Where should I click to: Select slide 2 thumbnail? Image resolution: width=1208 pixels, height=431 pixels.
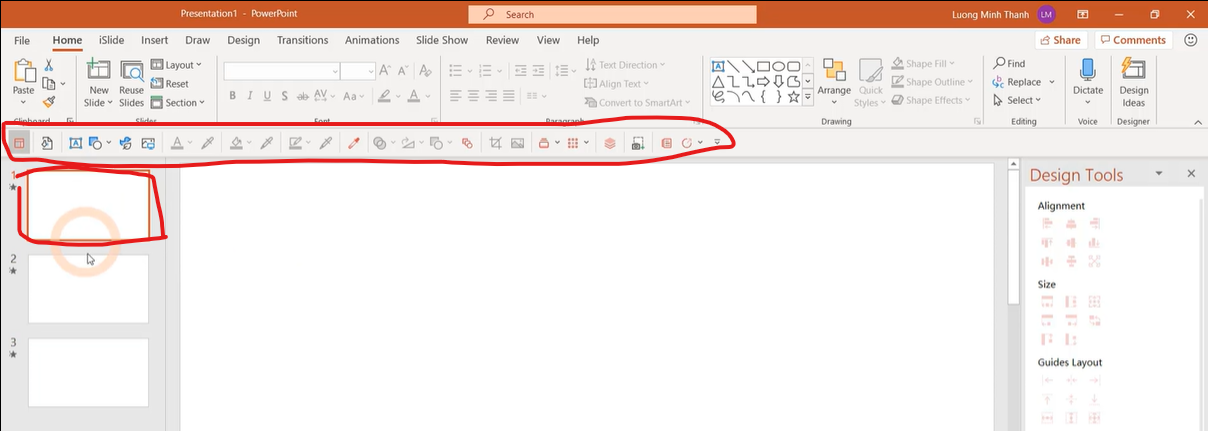click(x=88, y=289)
